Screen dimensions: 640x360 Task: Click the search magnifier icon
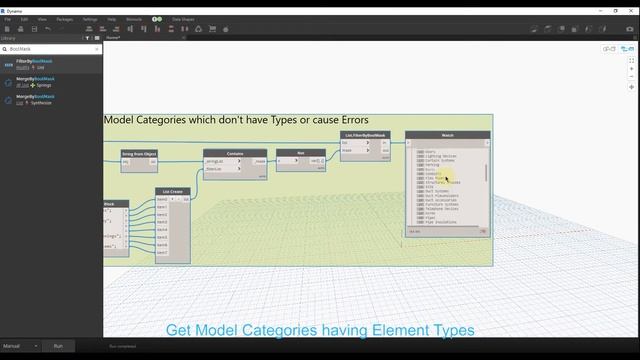(x=4, y=49)
